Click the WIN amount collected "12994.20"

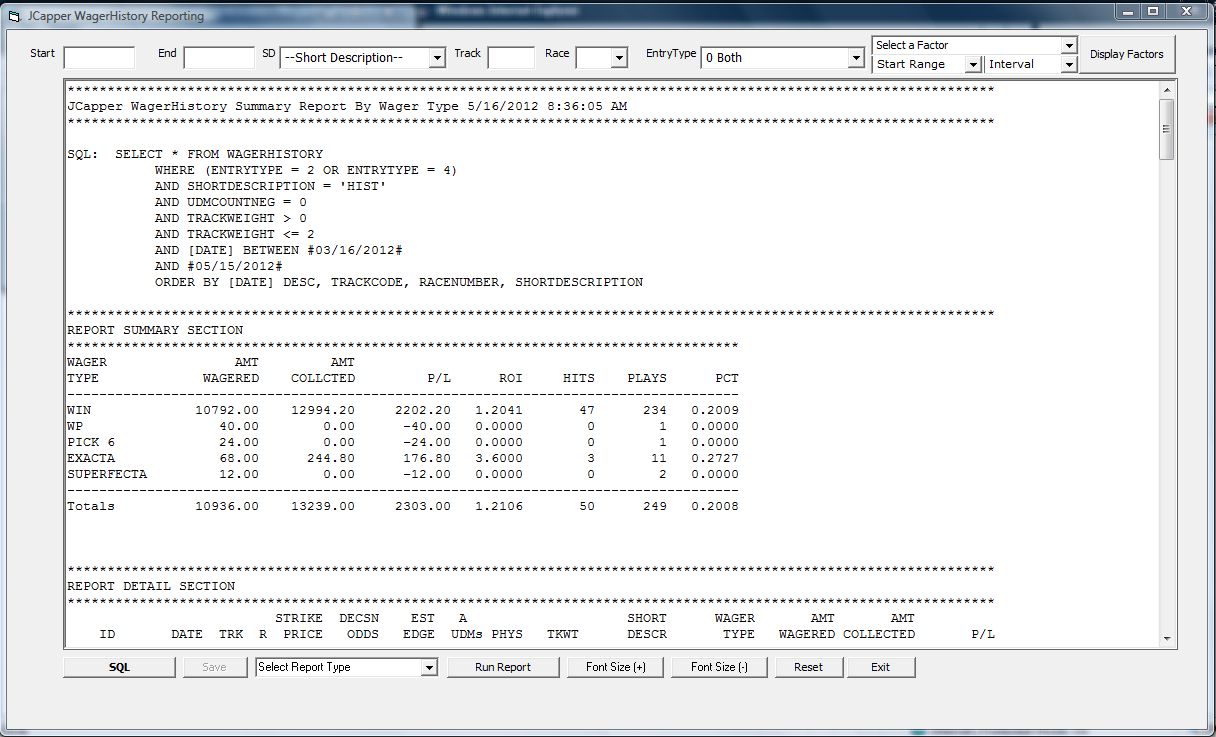(323, 410)
